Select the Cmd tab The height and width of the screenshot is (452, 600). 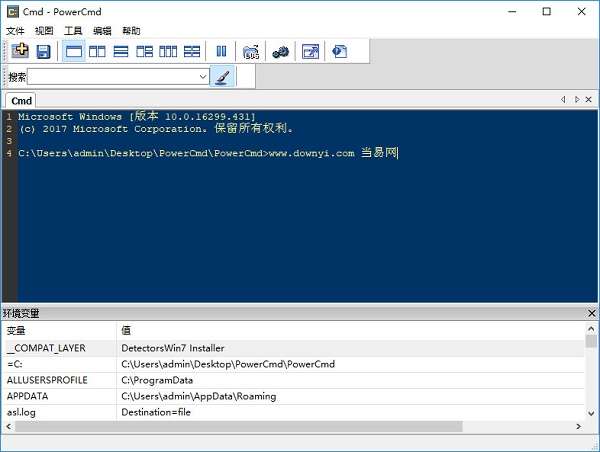pos(21,101)
